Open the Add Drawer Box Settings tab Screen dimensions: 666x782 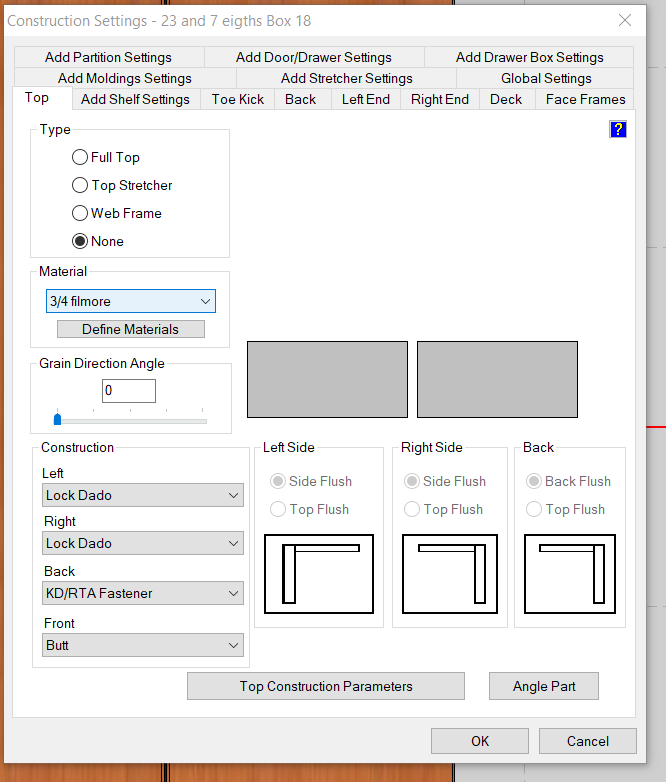529,57
